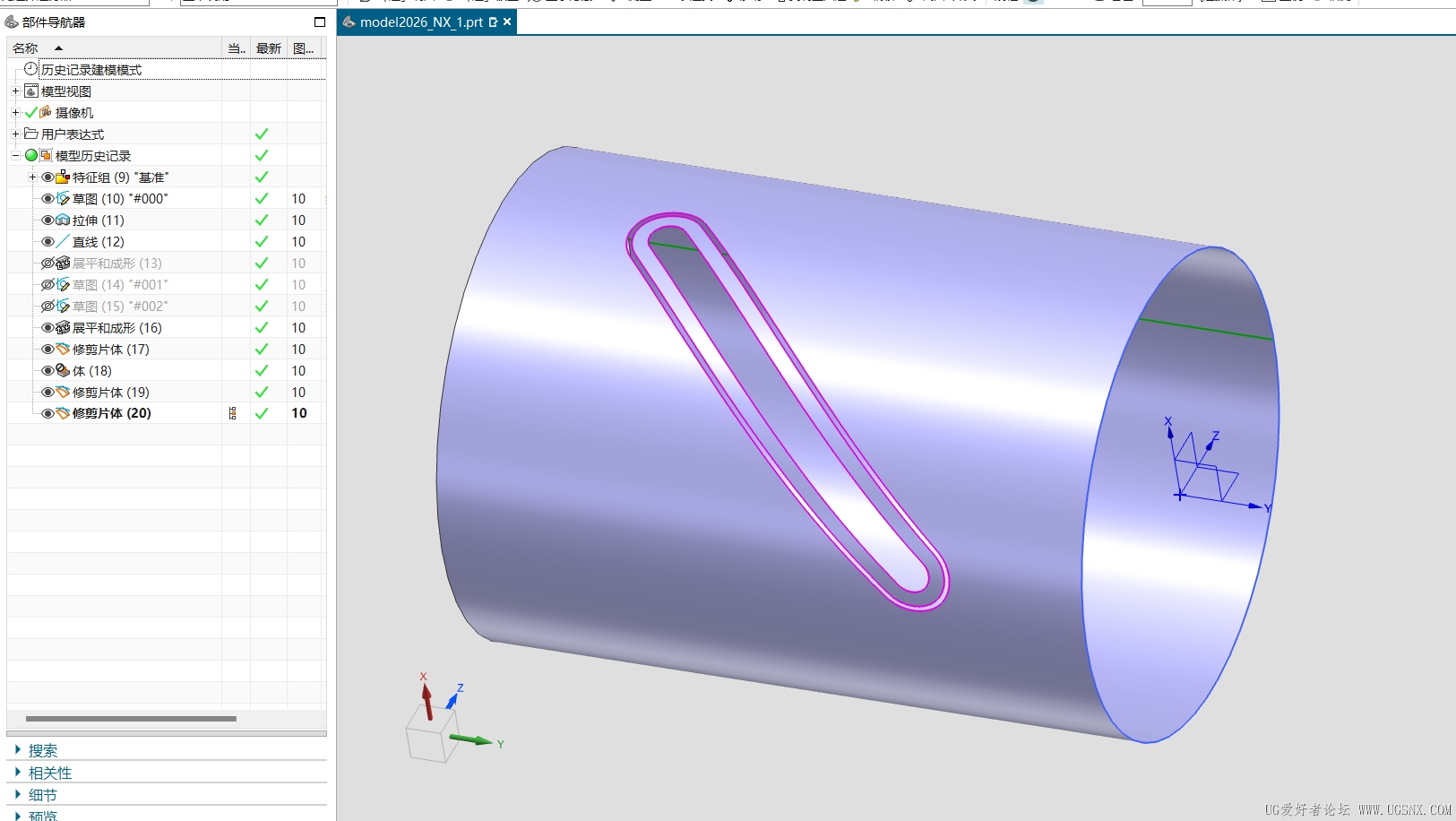
Task: Sort by the 名称 column header
Action: tap(114, 48)
